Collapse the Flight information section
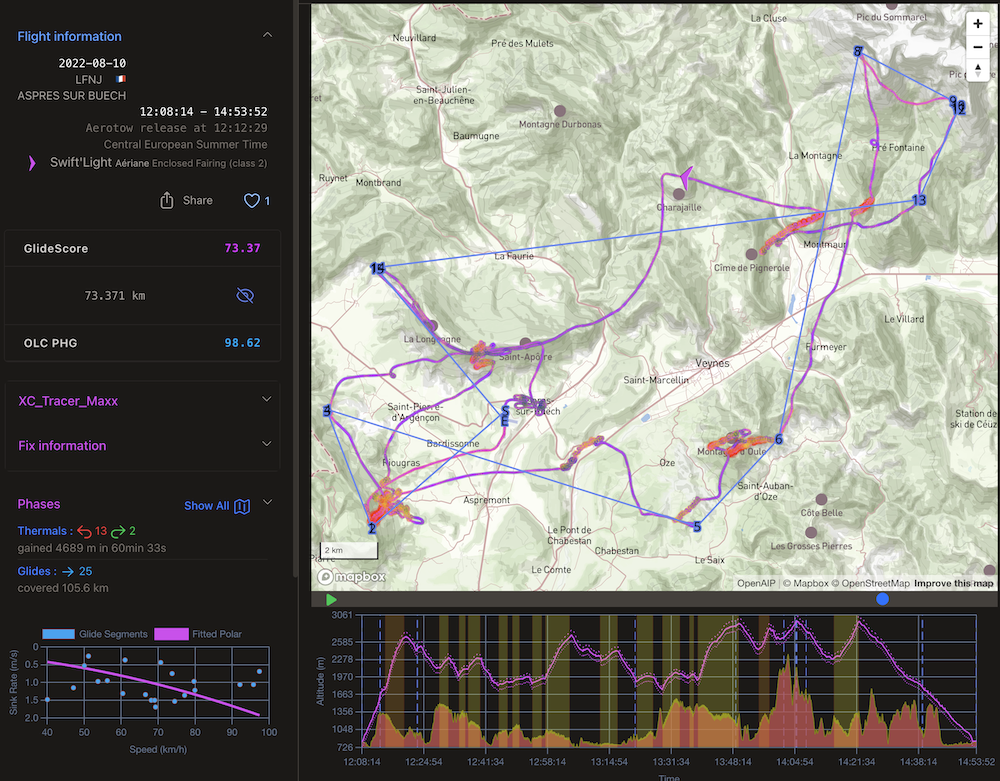The image size is (1000, 781). pyautogui.click(x=267, y=35)
